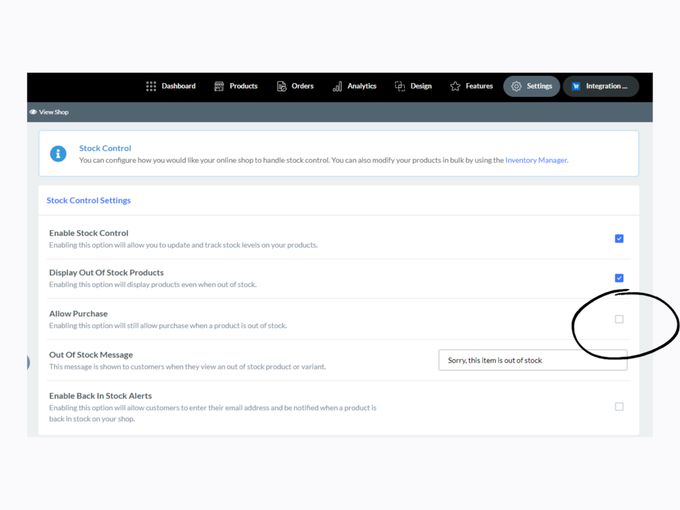Click the Products icon in navigation
This screenshot has height=510, width=680.
click(219, 86)
